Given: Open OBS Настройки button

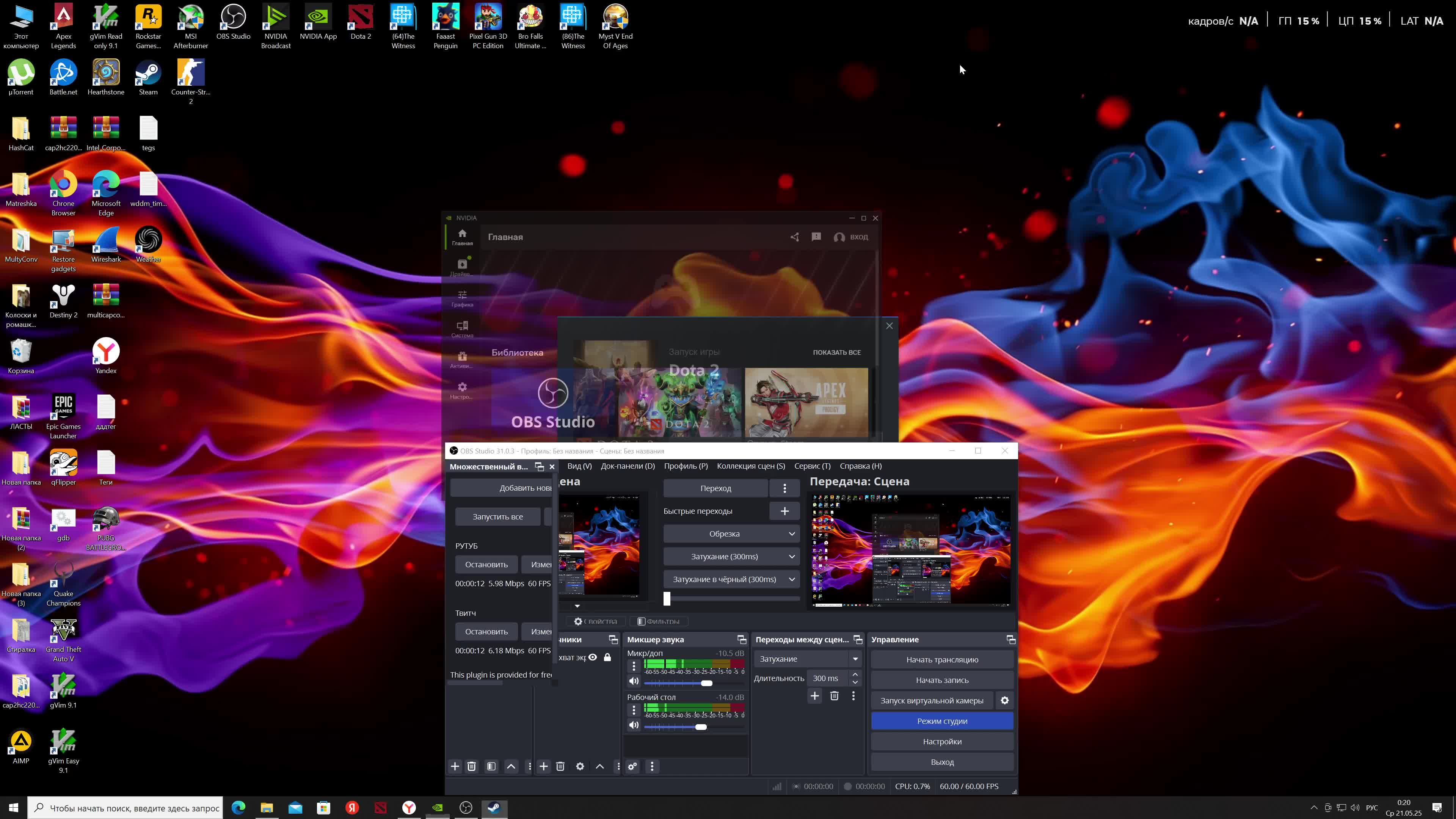Looking at the screenshot, I should tap(942, 742).
